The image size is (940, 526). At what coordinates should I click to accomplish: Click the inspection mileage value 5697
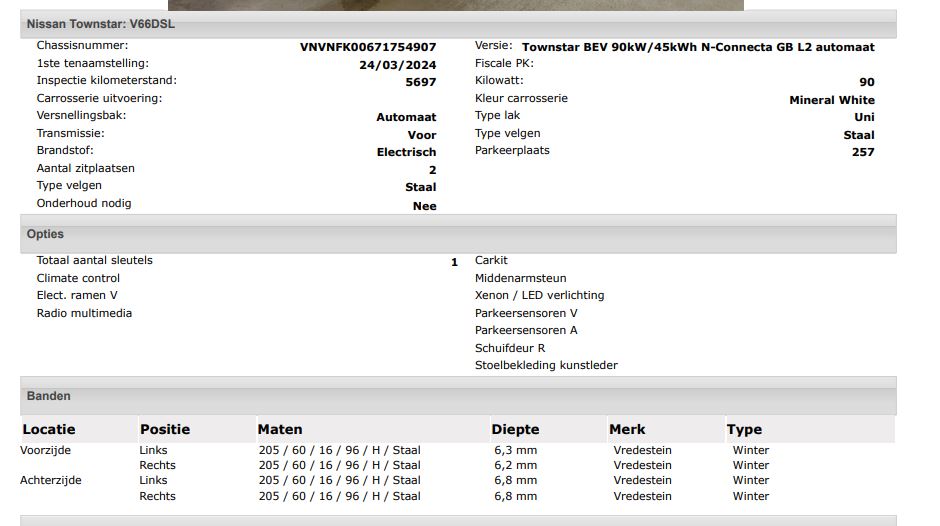click(420, 82)
